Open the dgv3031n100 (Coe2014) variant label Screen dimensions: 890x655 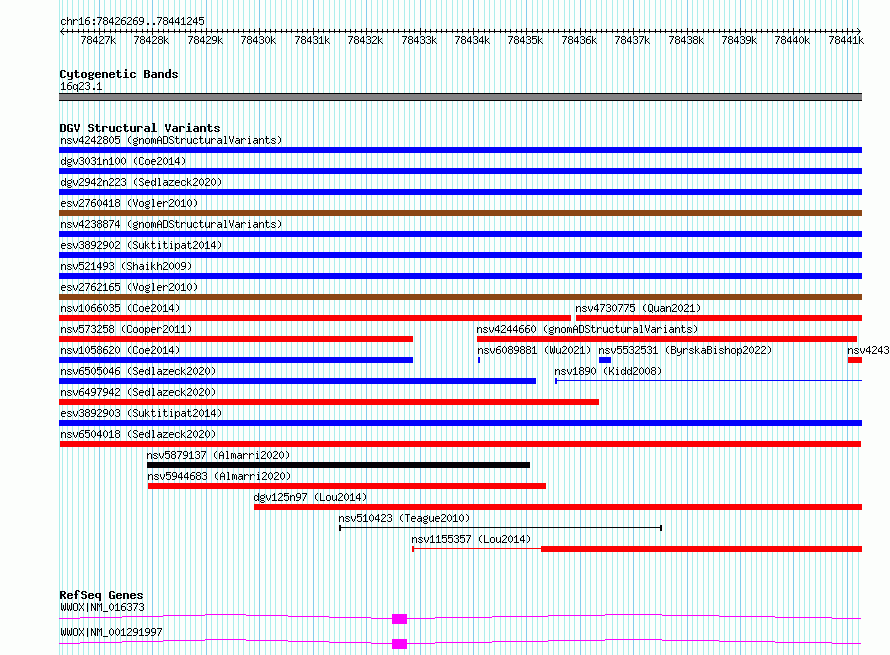(x=123, y=161)
